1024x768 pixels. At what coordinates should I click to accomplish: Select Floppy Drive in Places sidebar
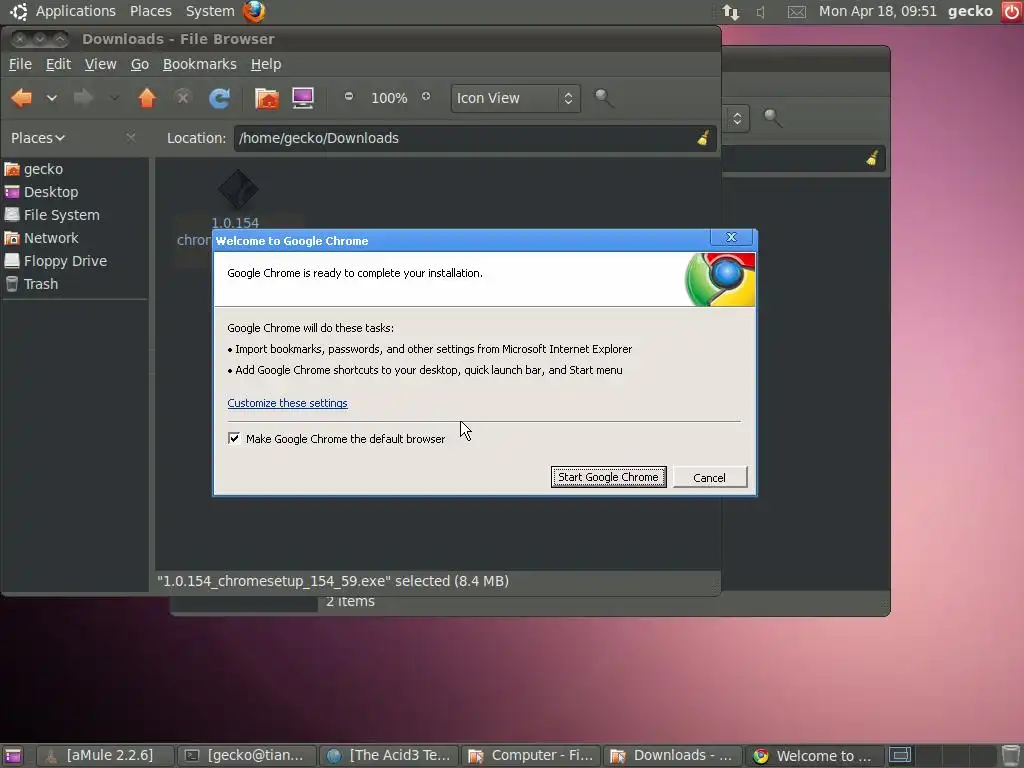pos(75,261)
